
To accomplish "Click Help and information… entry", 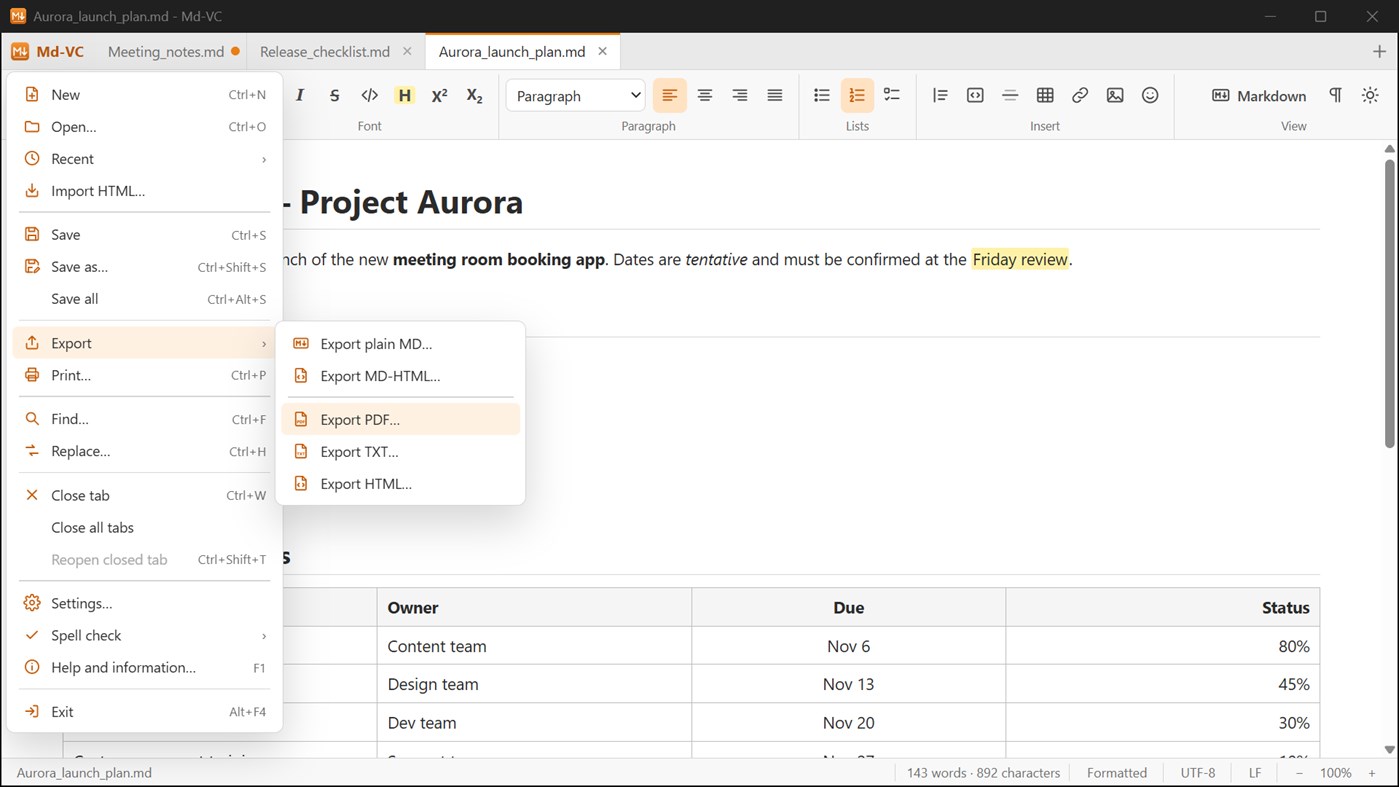I will pyautogui.click(x=145, y=667).
